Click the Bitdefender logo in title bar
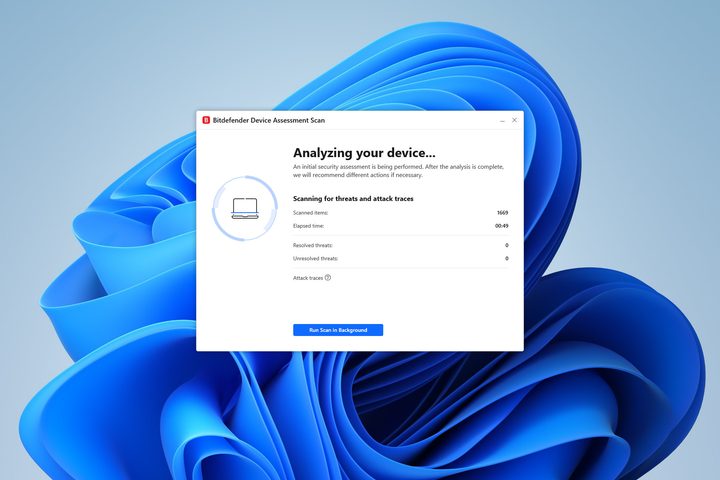The width and height of the screenshot is (720, 480). tap(206, 120)
